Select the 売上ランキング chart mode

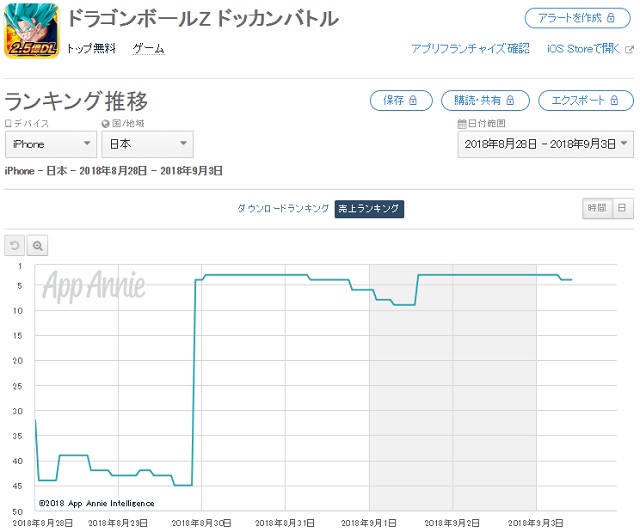pyautogui.click(x=369, y=208)
